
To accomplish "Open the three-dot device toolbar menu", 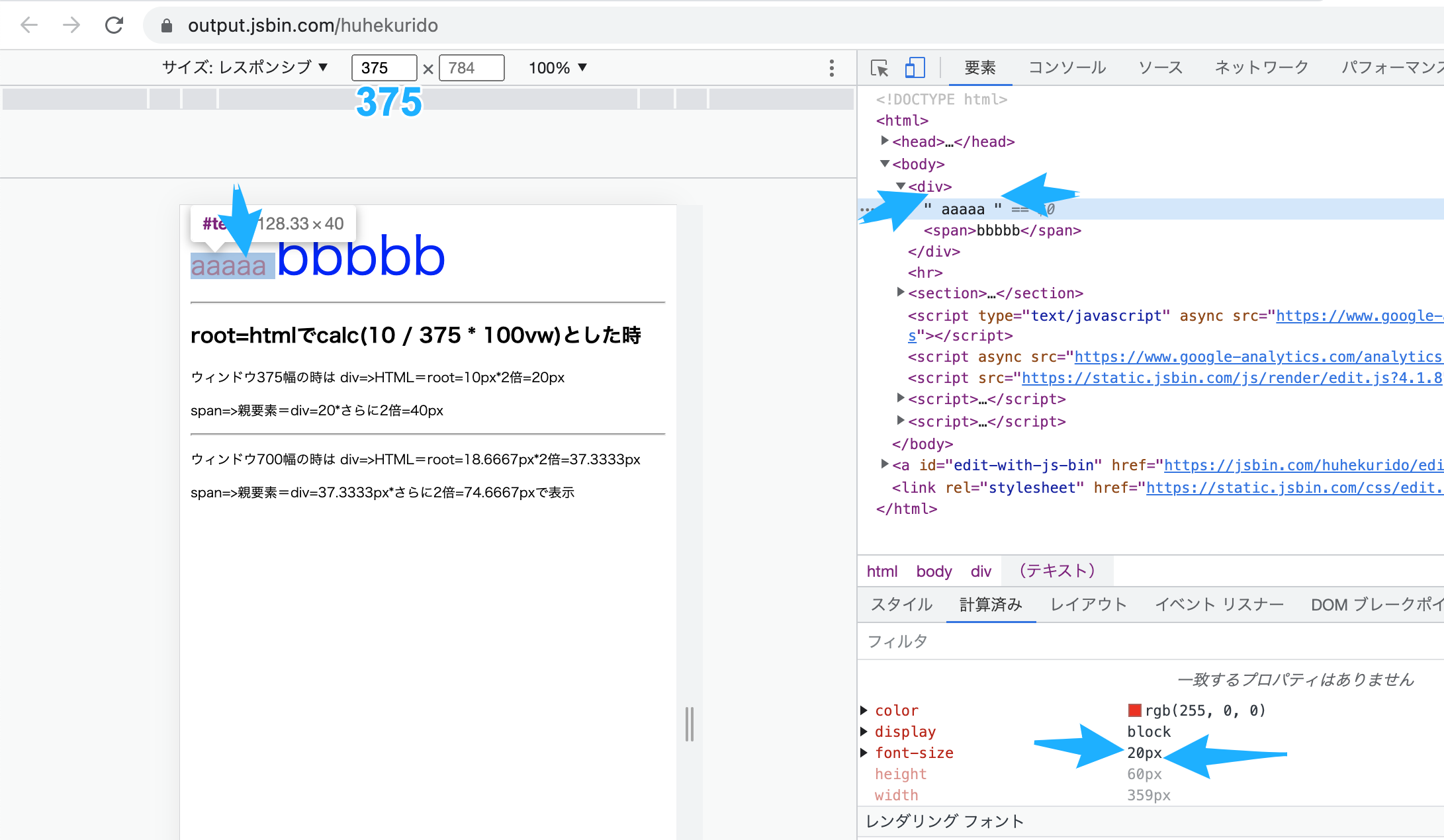I will tap(832, 67).
